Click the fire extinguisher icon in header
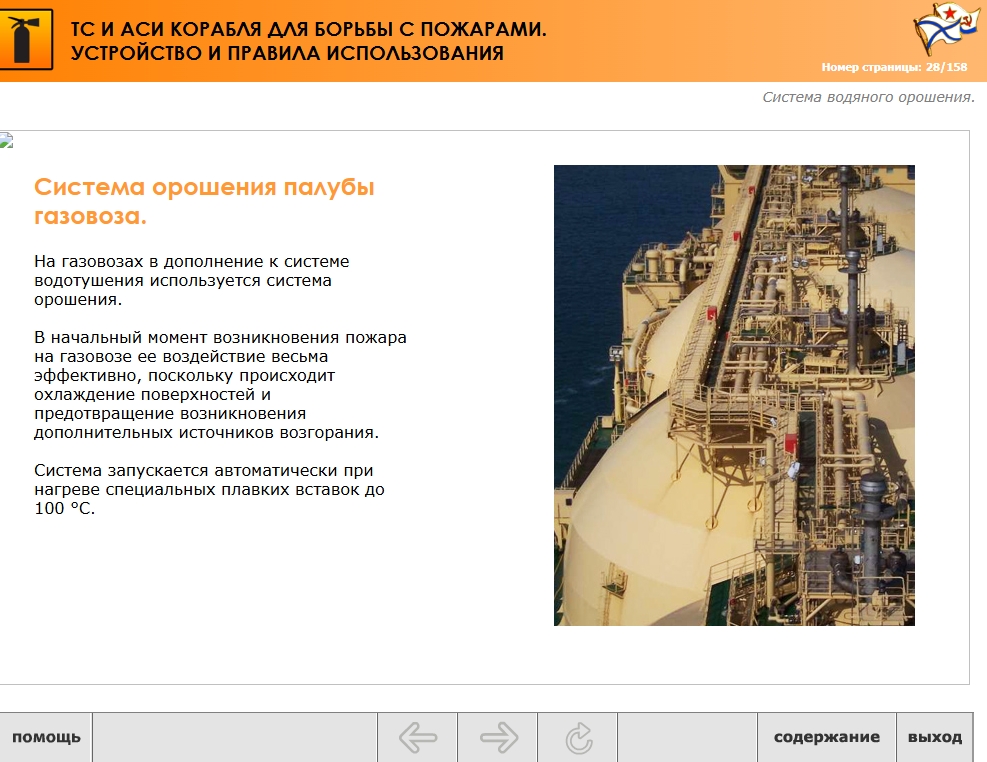Screen dimensions: 987x762 click(25, 40)
